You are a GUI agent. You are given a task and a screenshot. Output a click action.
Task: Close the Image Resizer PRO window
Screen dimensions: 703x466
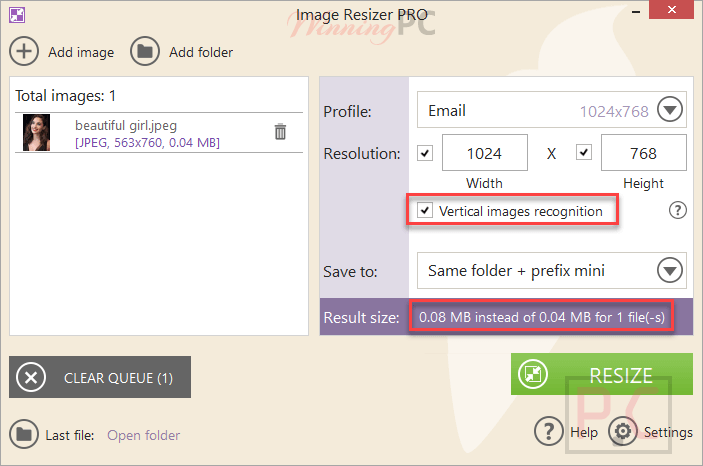[671, 10]
